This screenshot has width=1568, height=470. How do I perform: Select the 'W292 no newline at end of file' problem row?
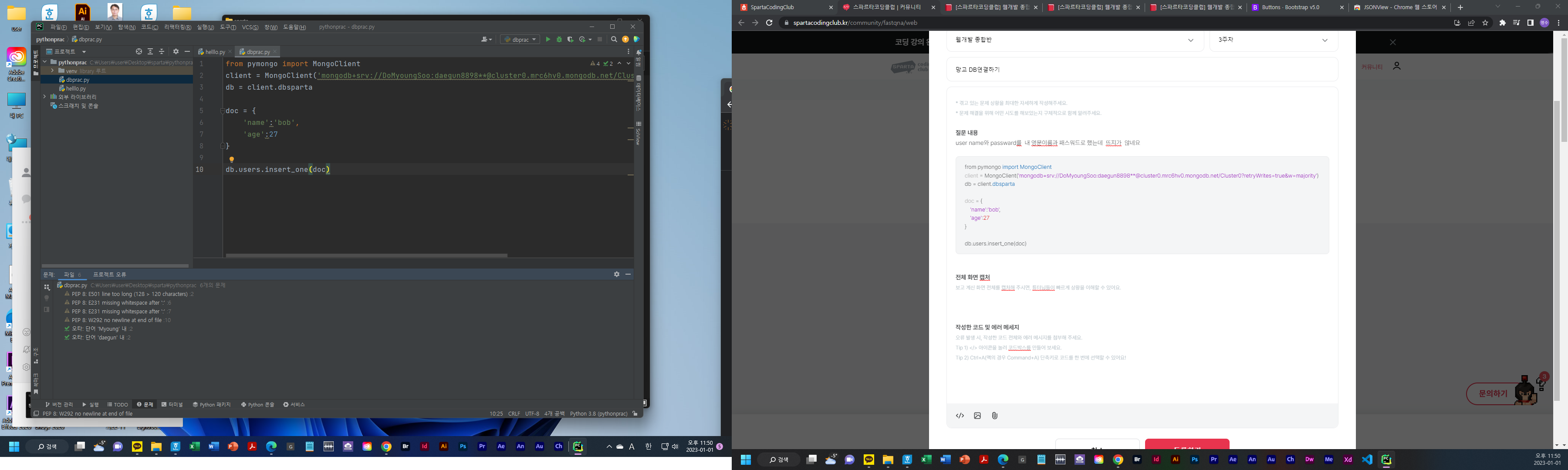(x=118, y=320)
